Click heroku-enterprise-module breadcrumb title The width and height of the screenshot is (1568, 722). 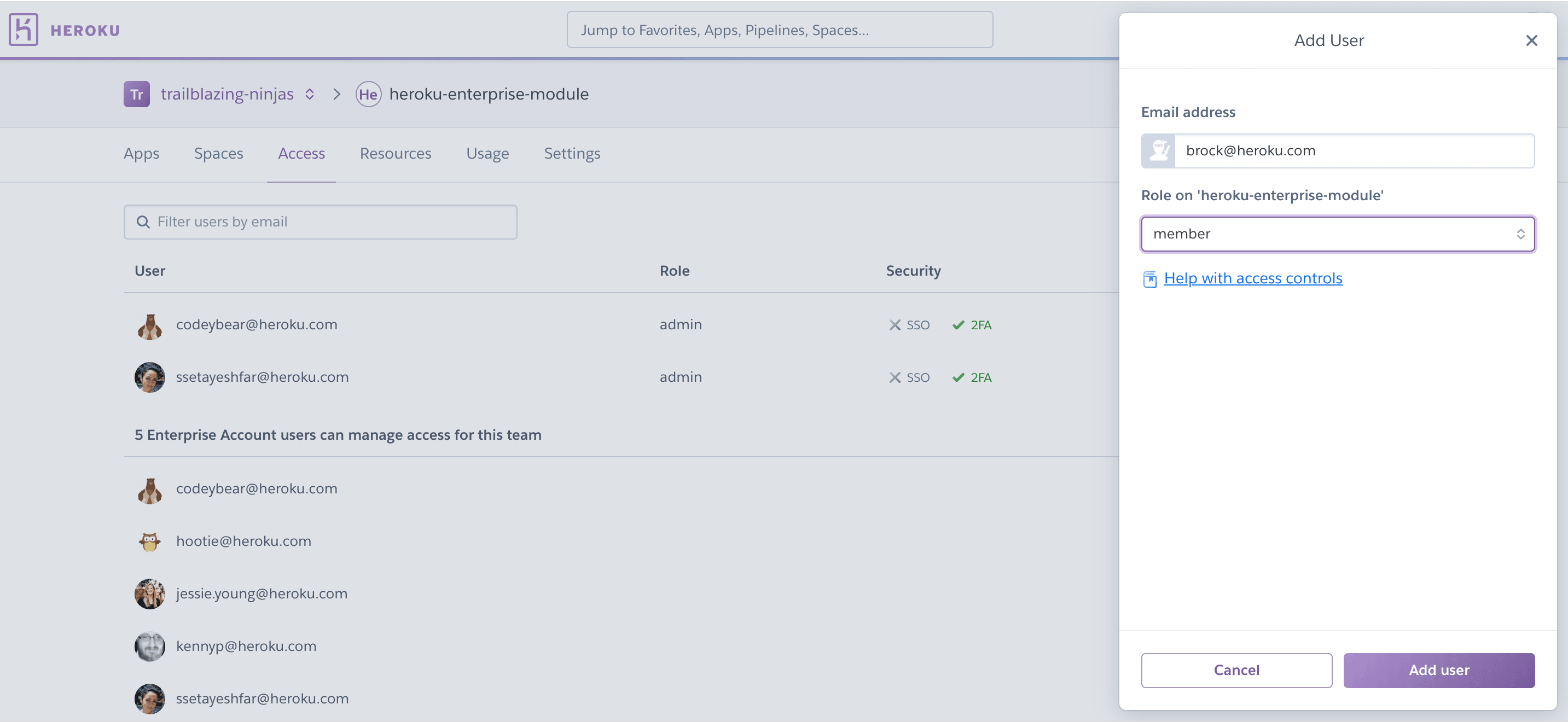coord(489,94)
